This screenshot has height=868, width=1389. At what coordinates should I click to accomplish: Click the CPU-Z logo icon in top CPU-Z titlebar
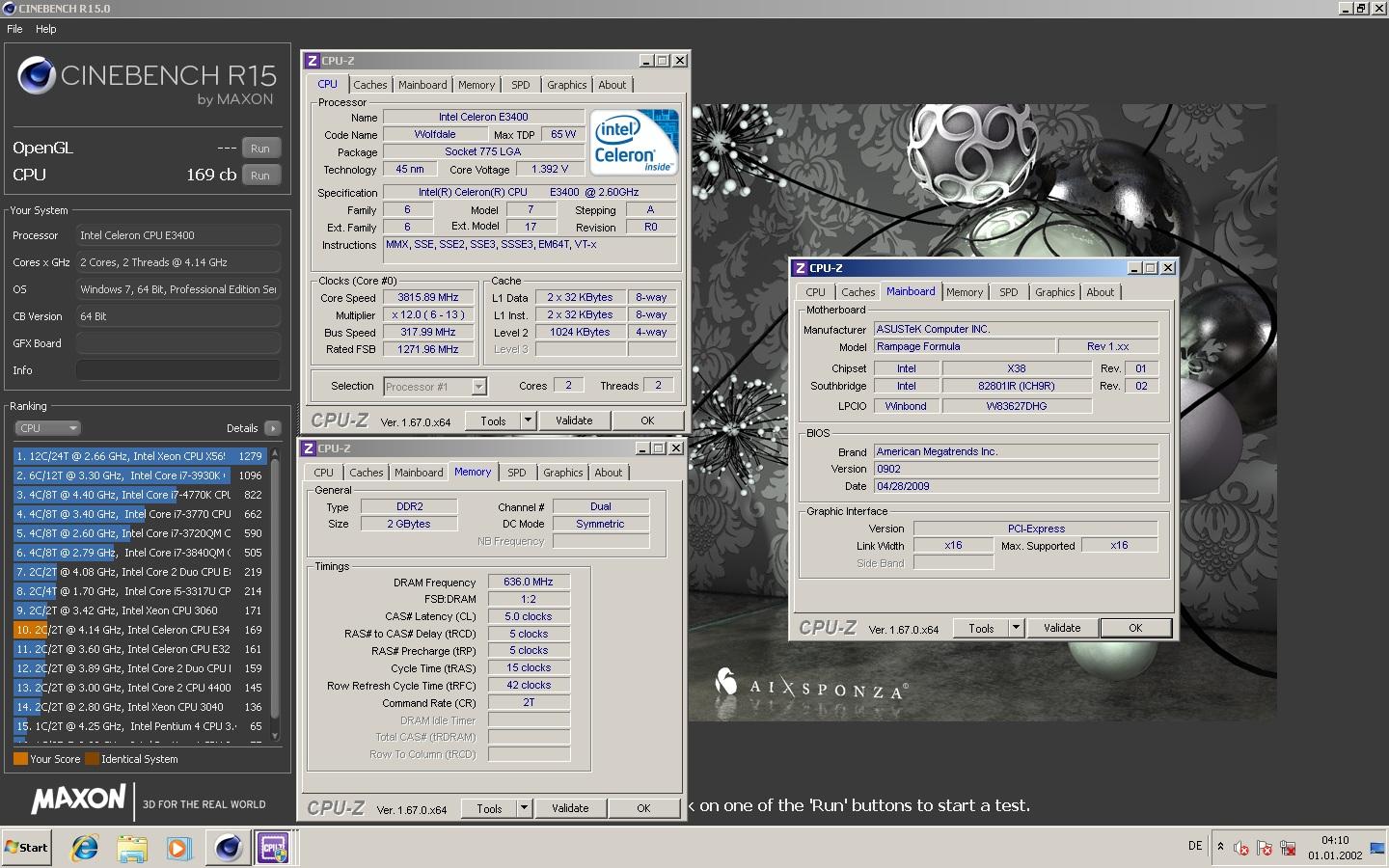coord(312,61)
